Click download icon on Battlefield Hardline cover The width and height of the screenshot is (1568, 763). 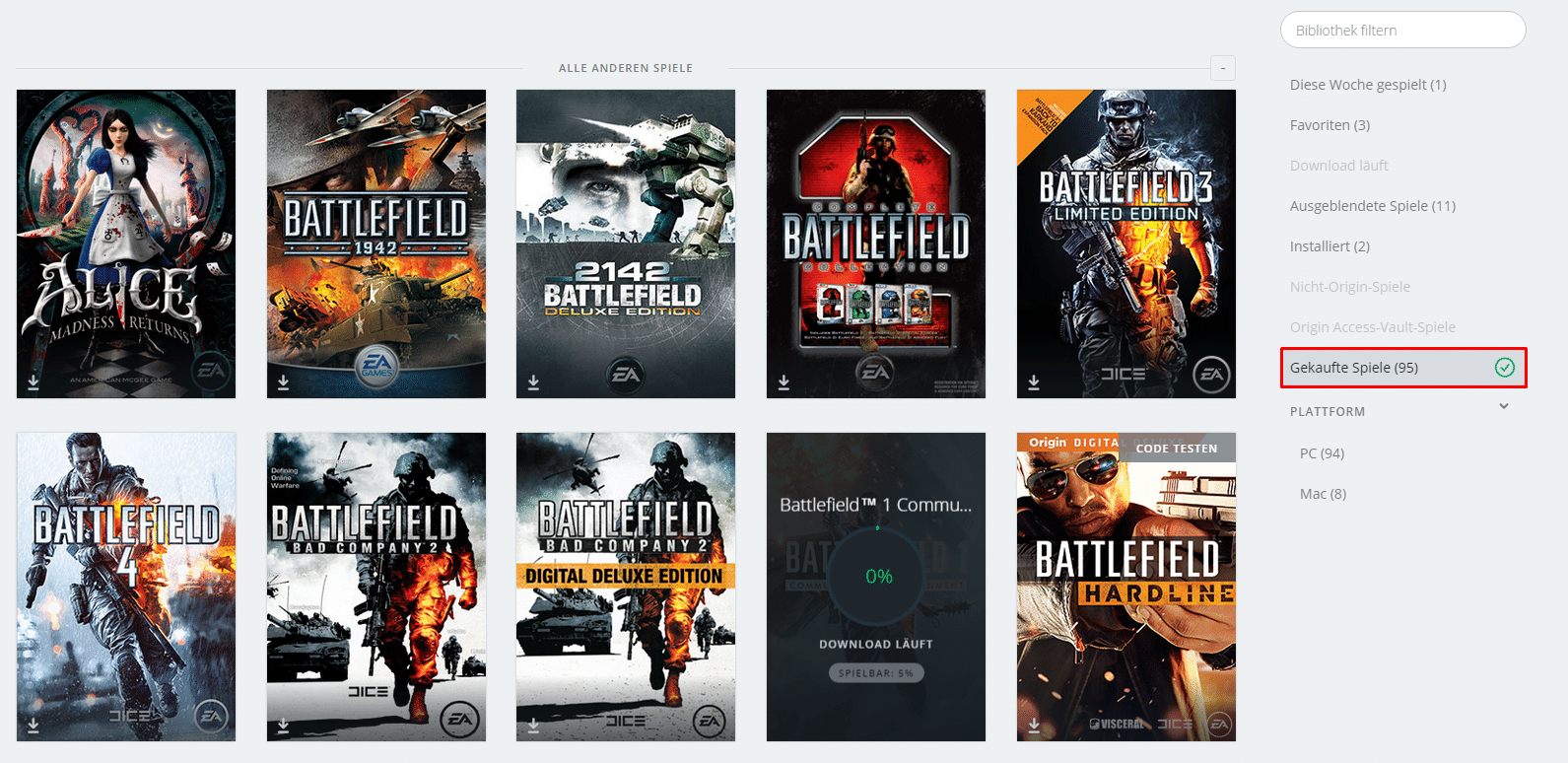click(1034, 726)
